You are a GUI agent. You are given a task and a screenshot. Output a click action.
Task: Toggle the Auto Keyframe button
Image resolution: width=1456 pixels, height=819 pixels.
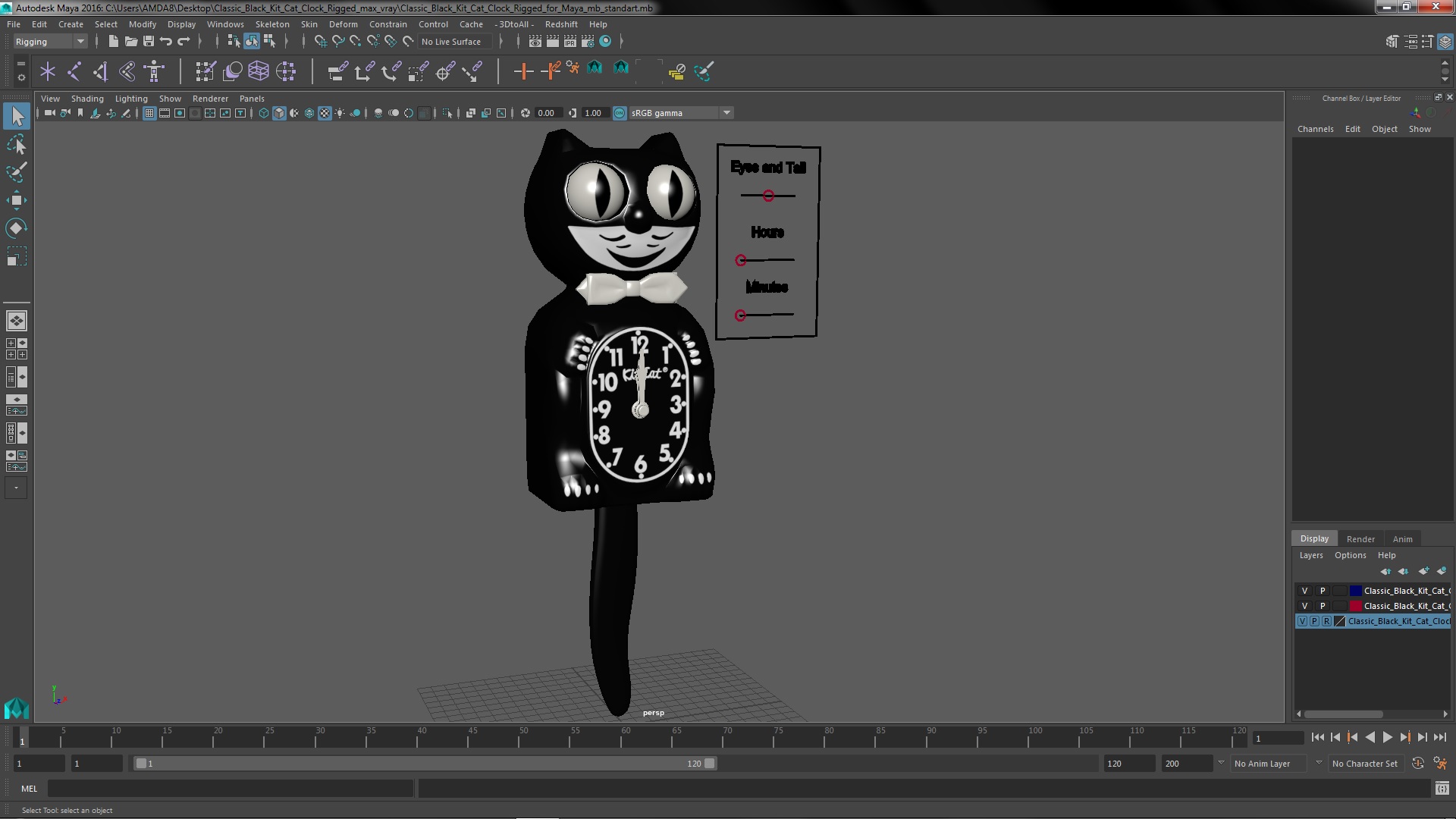(x=1417, y=764)
